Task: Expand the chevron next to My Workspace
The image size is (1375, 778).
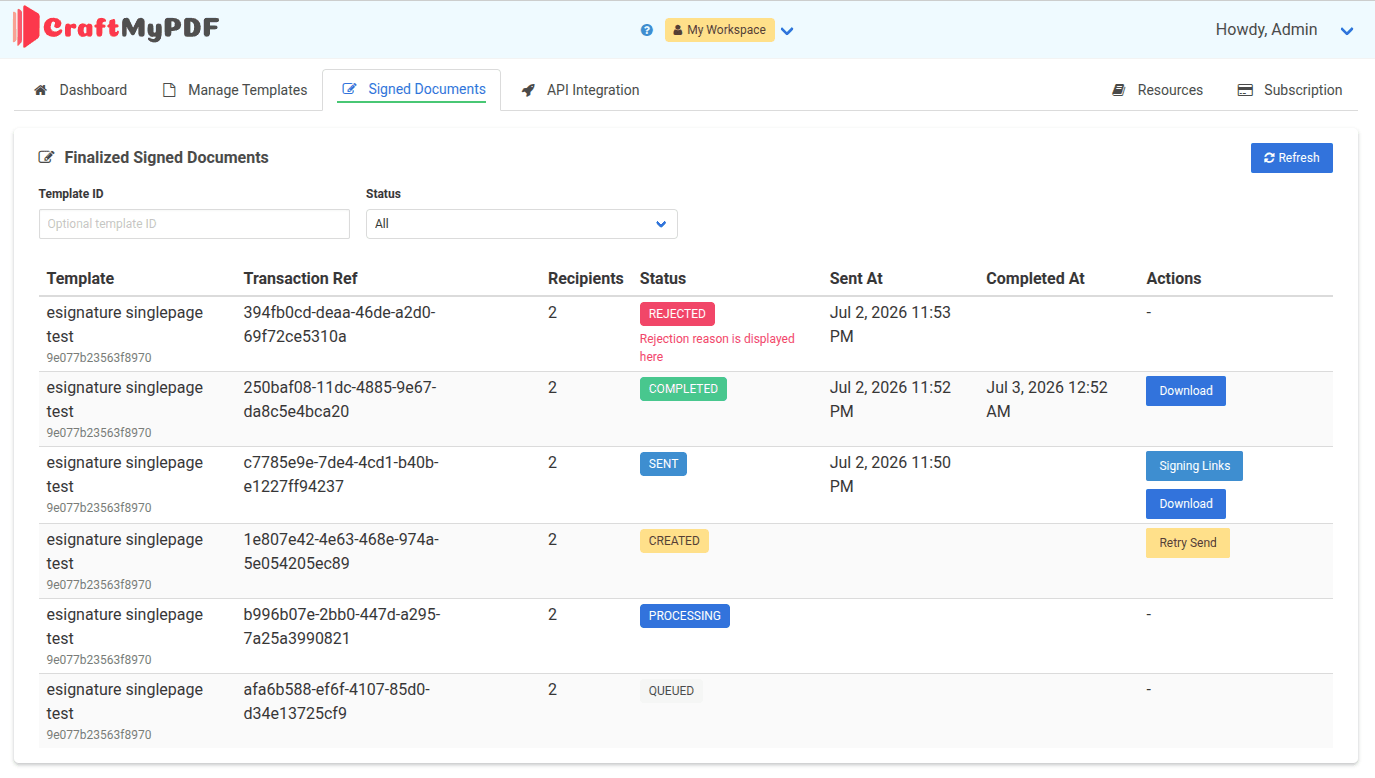Action: tap(787, 31)
